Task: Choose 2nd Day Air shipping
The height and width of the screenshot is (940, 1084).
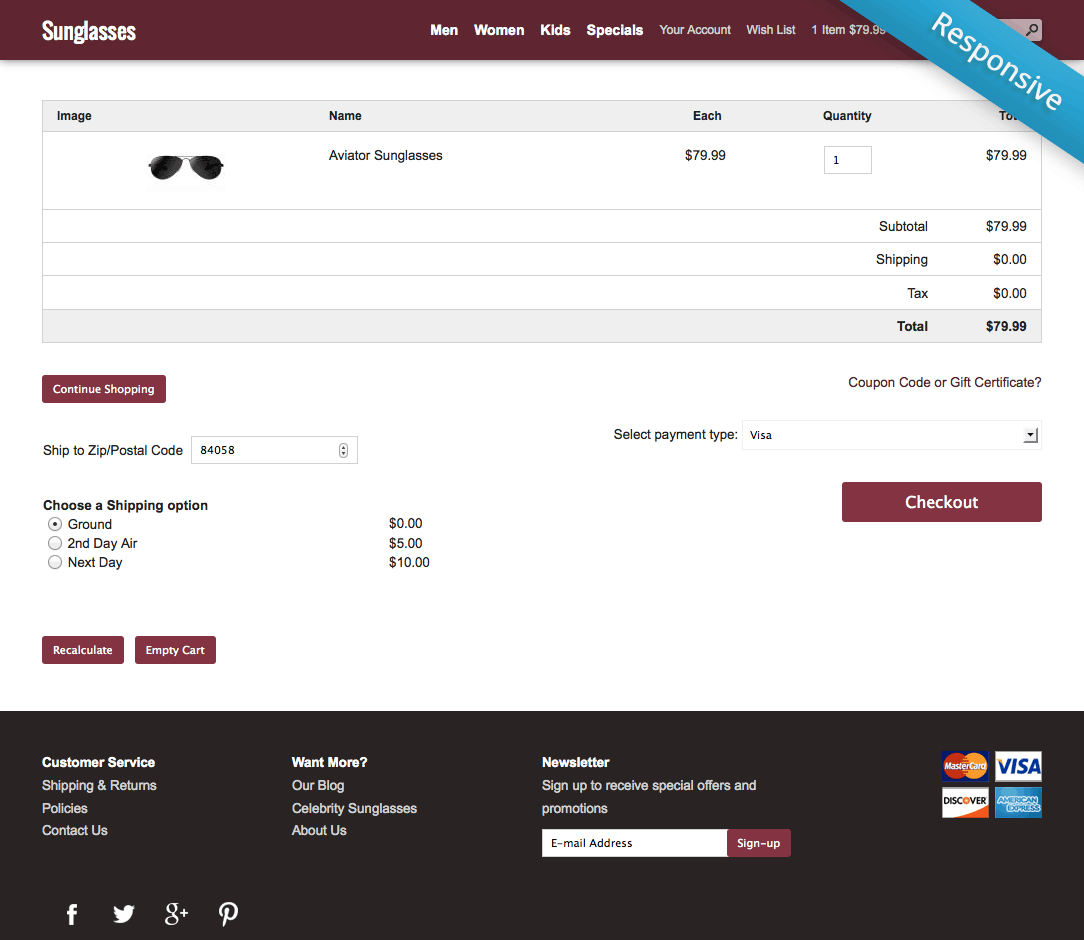Action: click(55, 543)
